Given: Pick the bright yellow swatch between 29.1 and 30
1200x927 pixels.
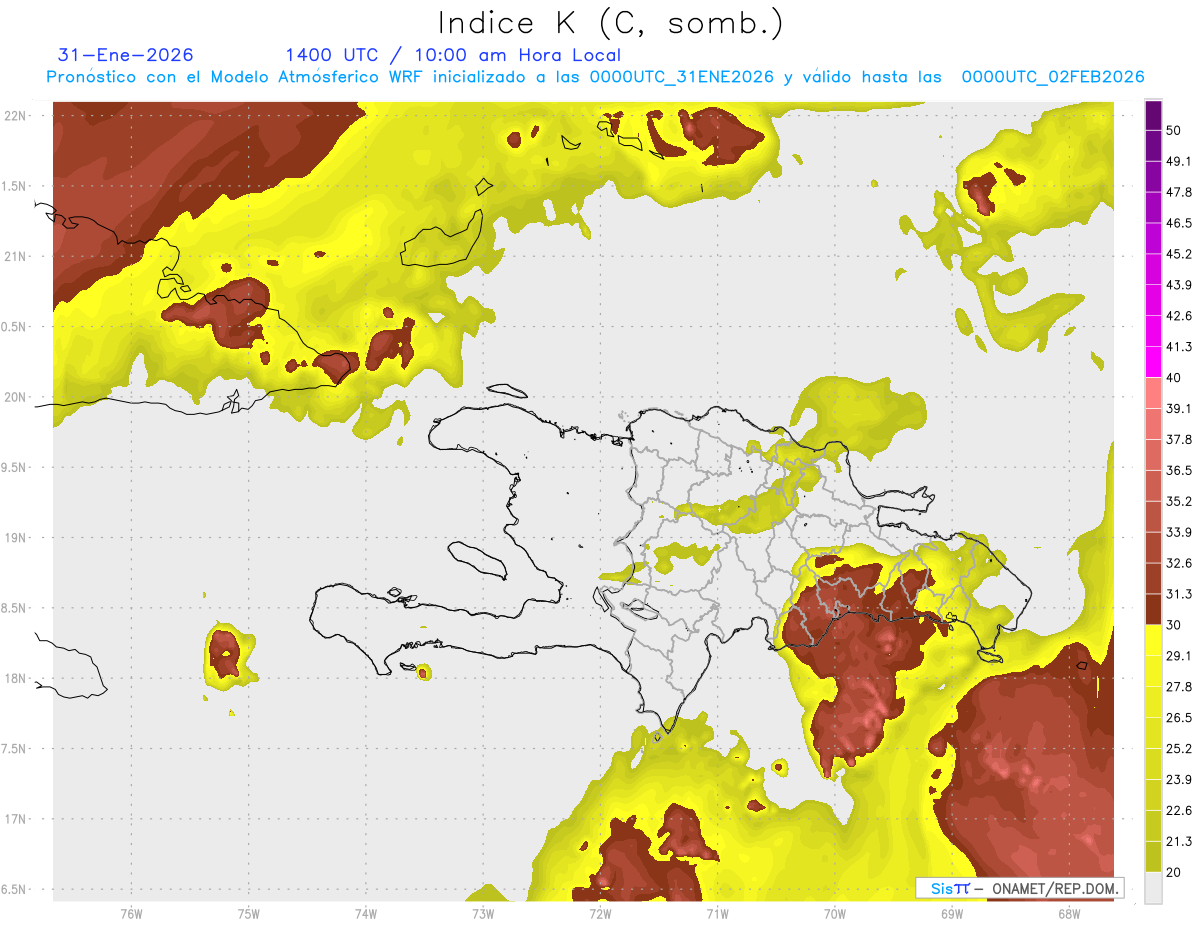Looking at the screenshot, I should 1153,640.
